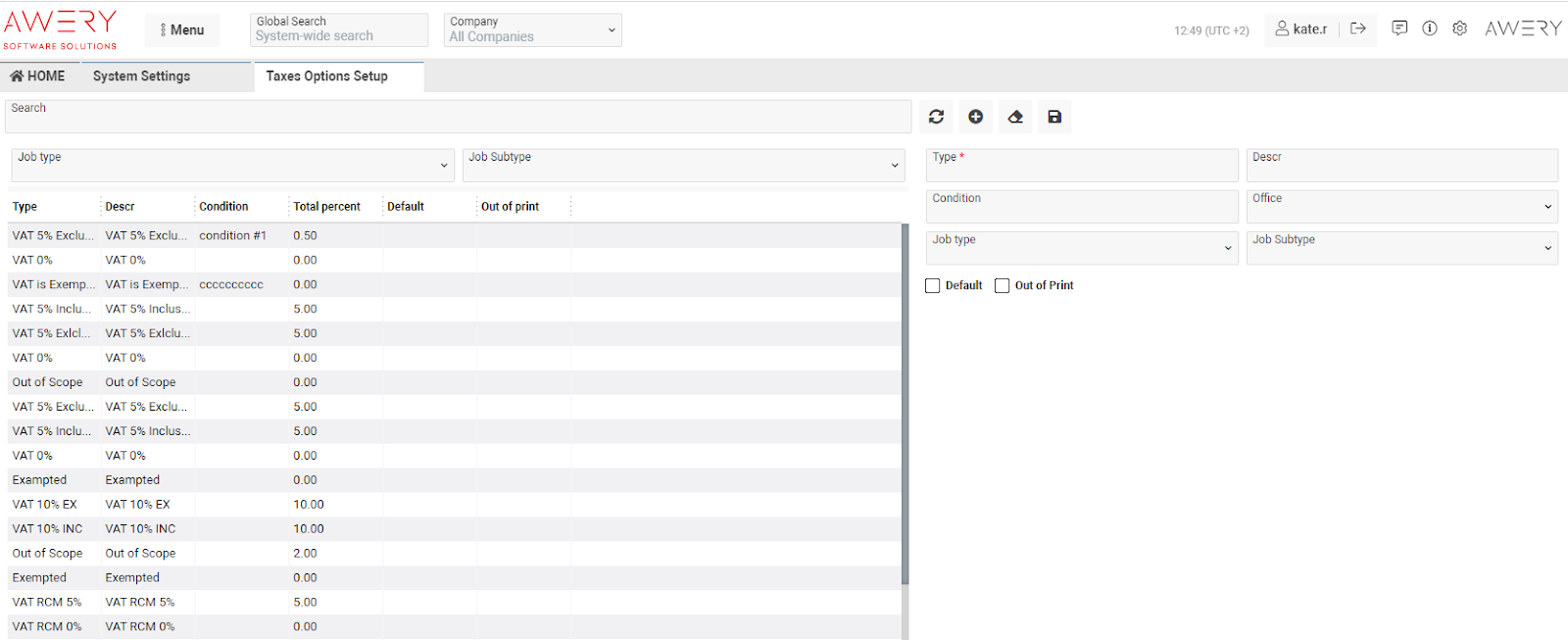
Task: Tick the Out of Print checkbox
Action: coord(1002,285)
